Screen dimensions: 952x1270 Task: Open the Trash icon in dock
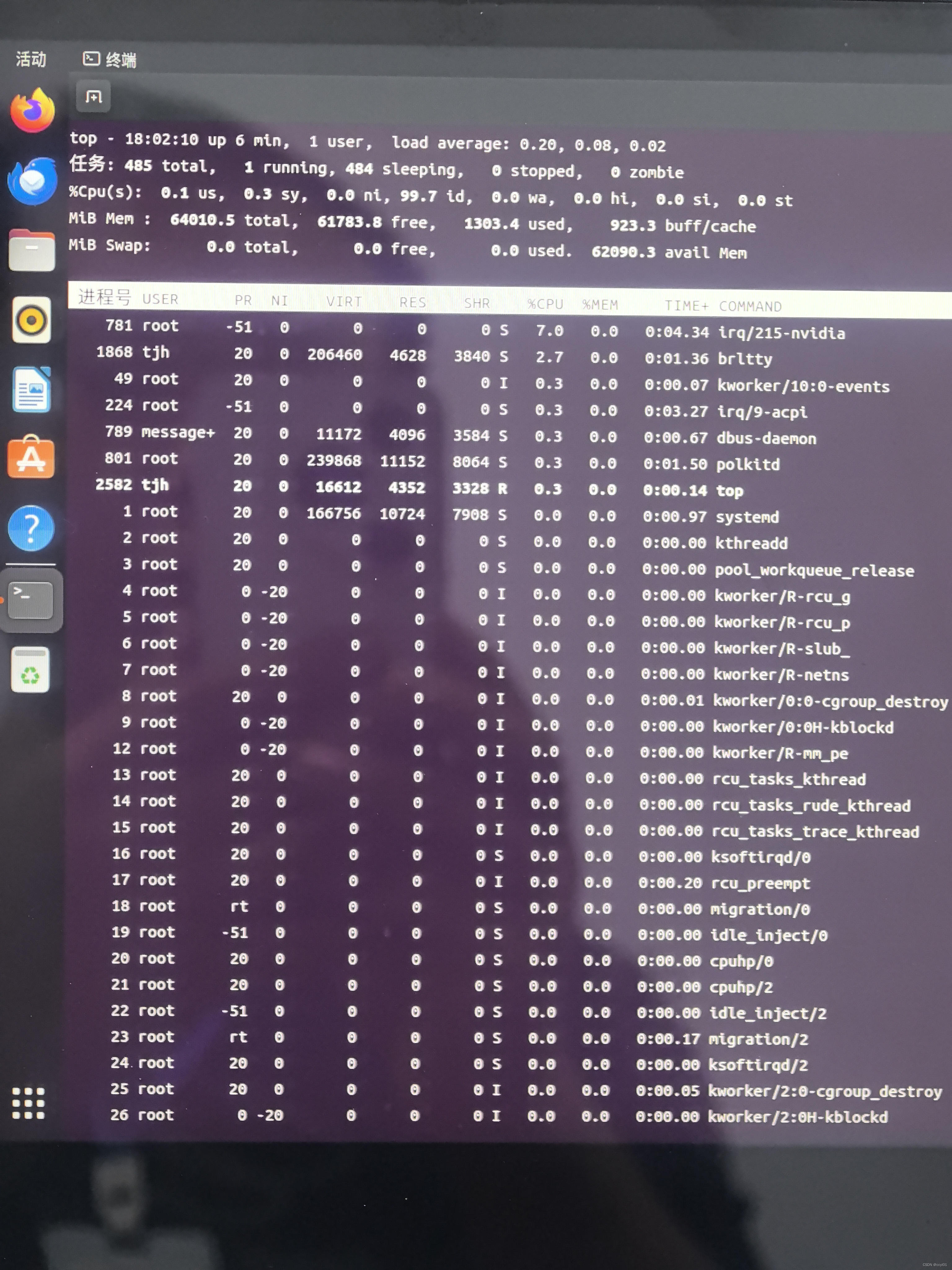point(30,669)
